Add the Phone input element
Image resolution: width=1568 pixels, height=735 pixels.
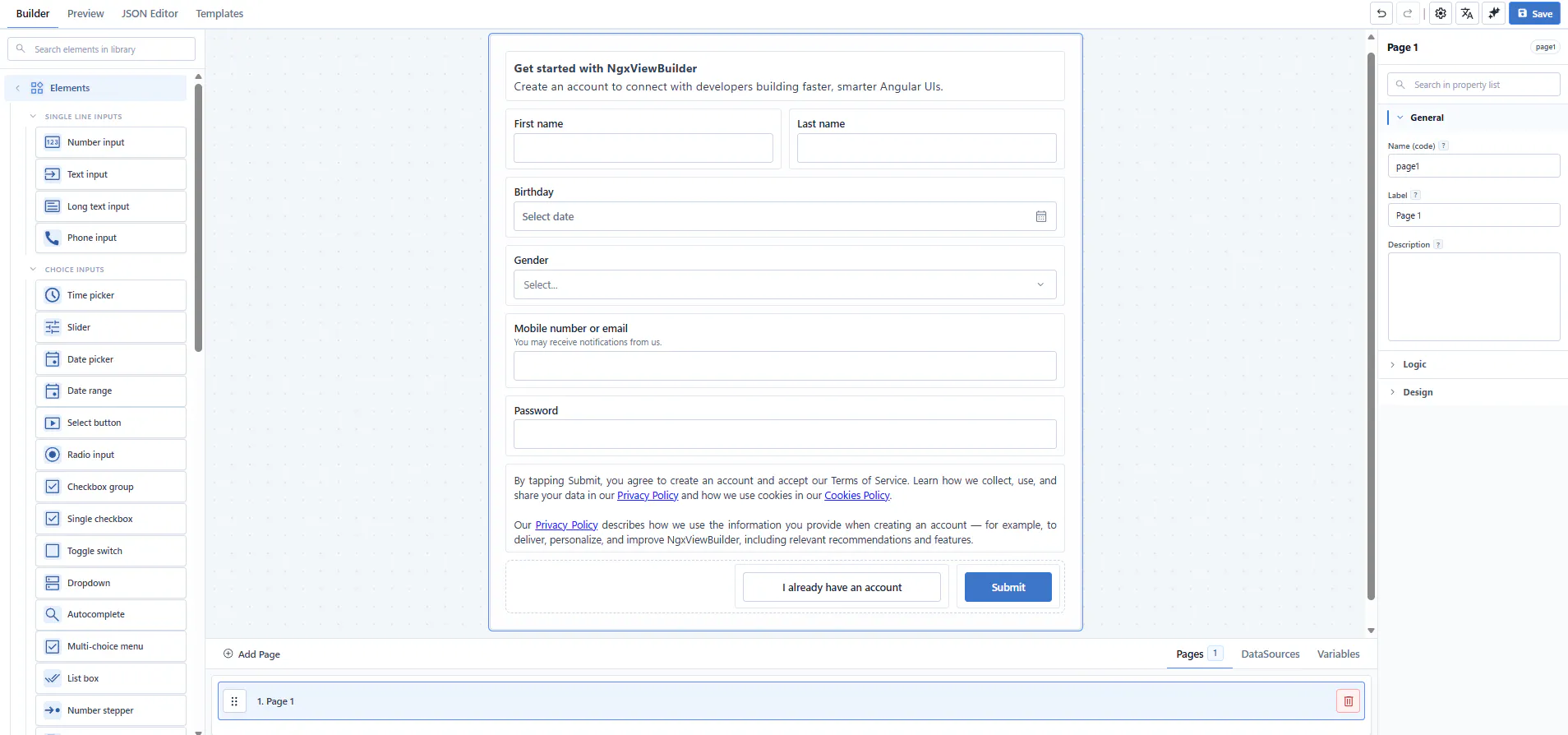click(x=111, y=238)
